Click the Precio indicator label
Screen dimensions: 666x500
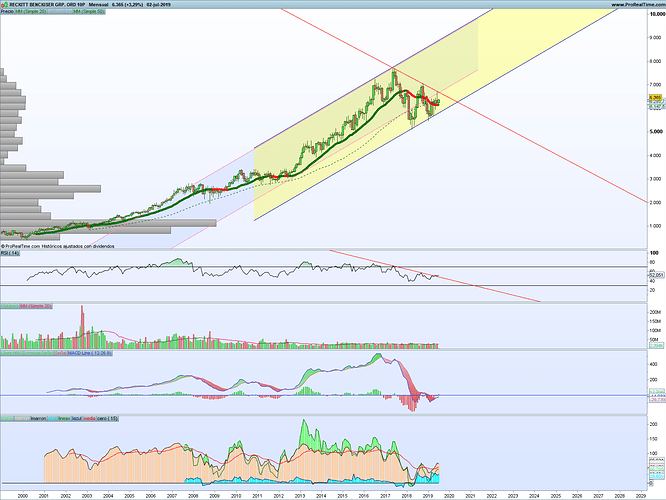(7, 11)
